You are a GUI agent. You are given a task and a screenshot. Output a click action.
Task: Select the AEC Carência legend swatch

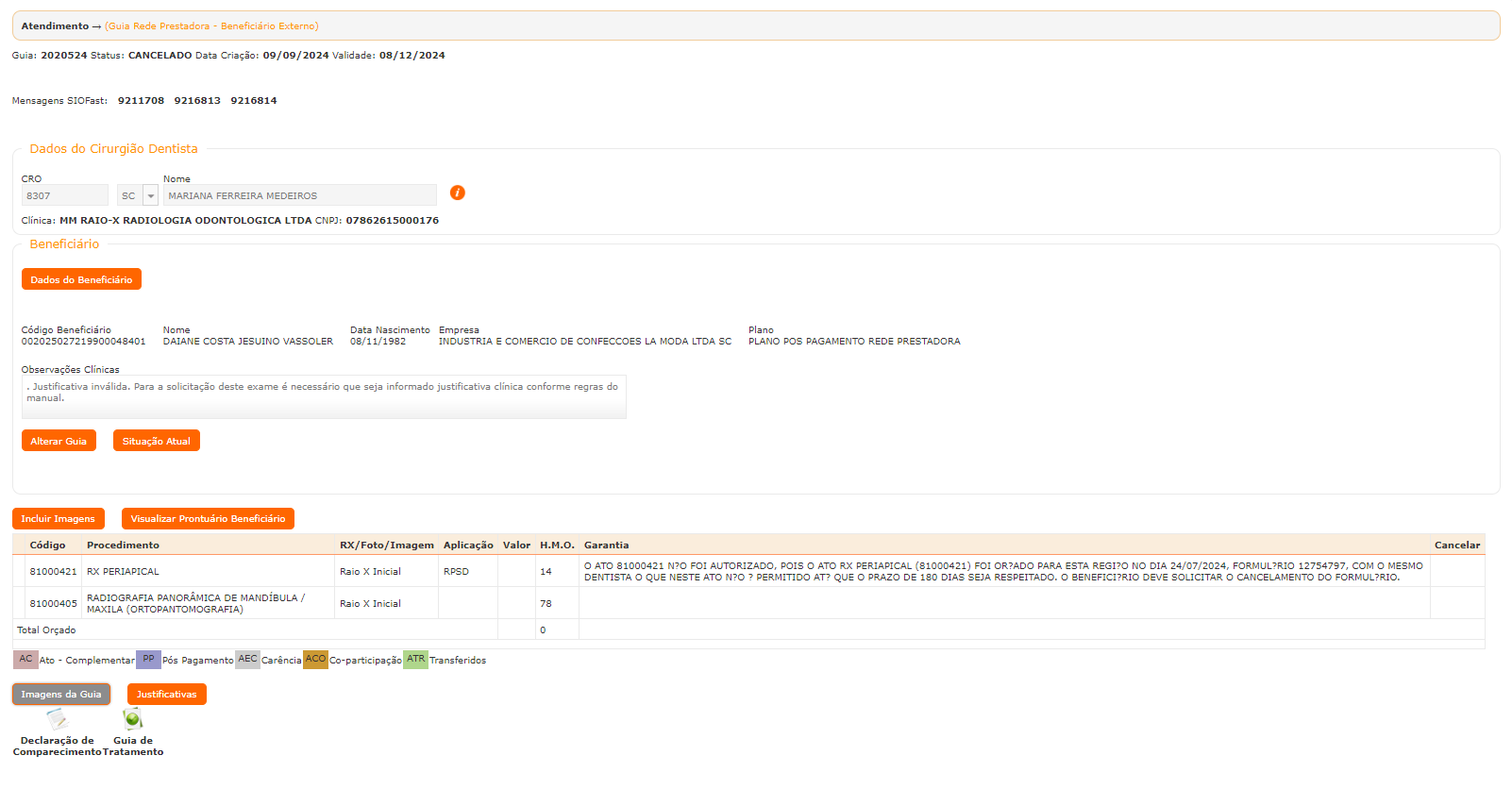(x=247, y=659)
